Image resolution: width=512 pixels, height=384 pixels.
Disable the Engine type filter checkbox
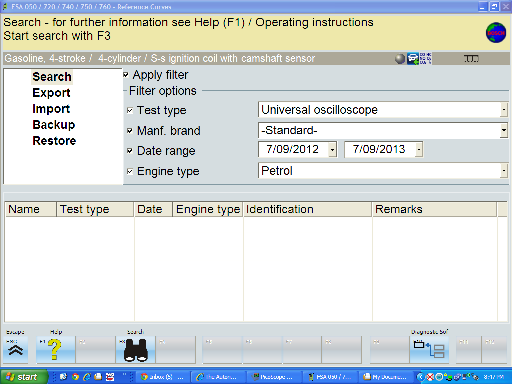[x=130, y=171]
